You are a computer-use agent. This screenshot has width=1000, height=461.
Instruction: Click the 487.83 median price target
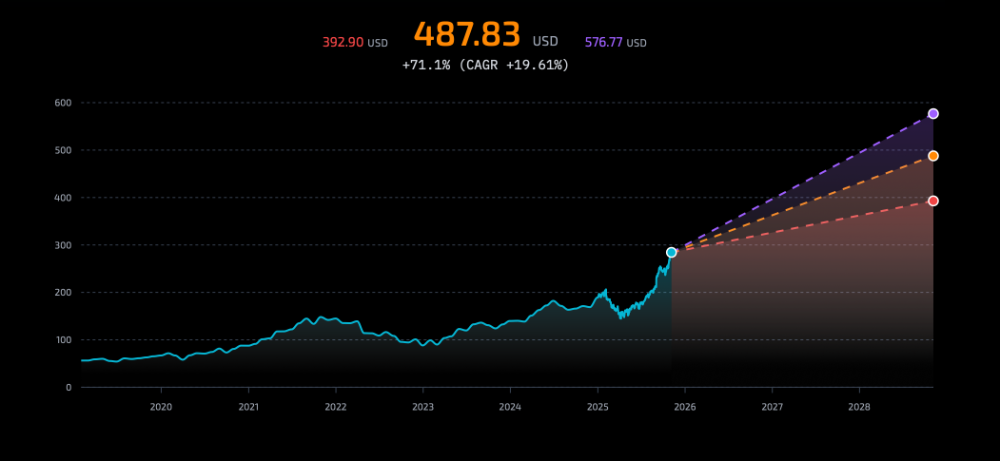(x=467, y=35)
